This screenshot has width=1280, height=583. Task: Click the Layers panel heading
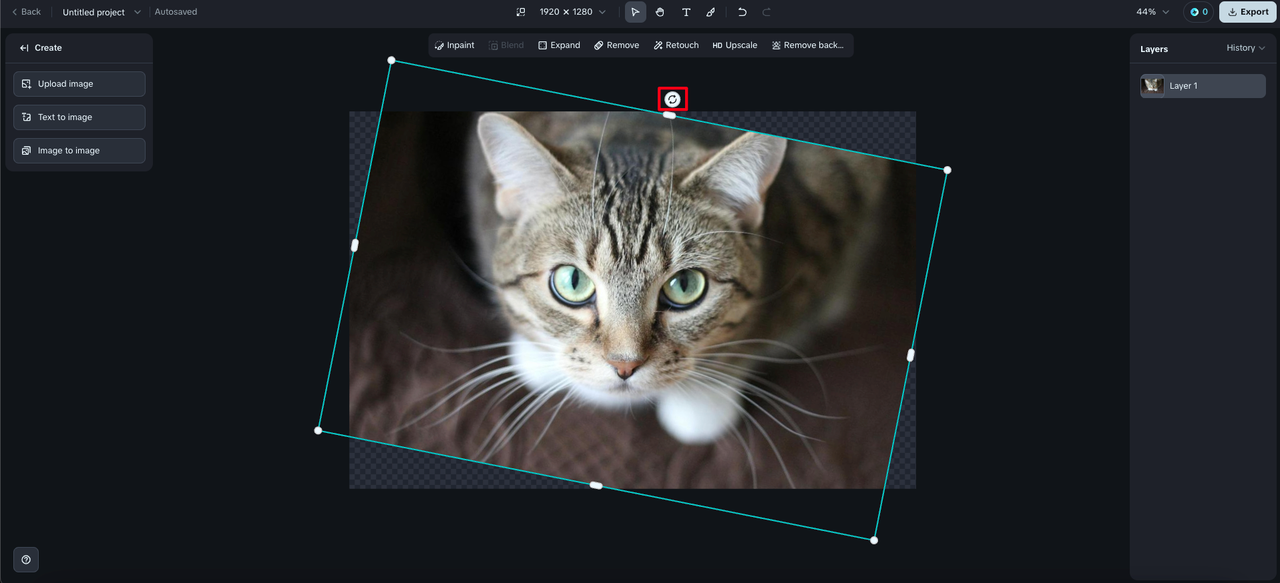tap(1154, 49)
